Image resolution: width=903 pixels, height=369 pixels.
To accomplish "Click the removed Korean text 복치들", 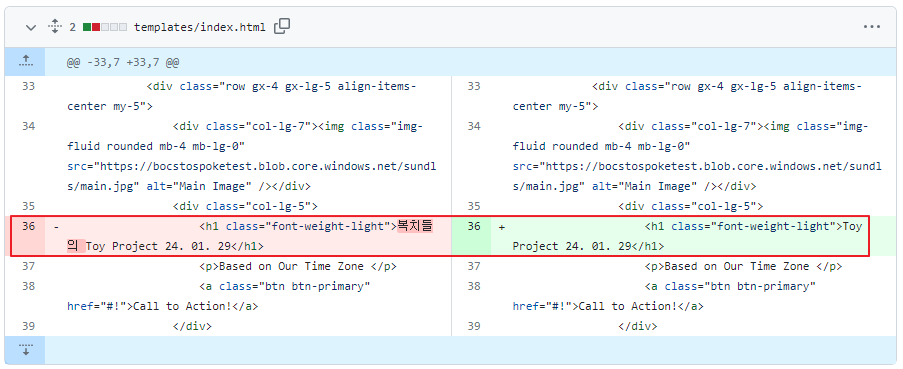I will coord(414,226).
